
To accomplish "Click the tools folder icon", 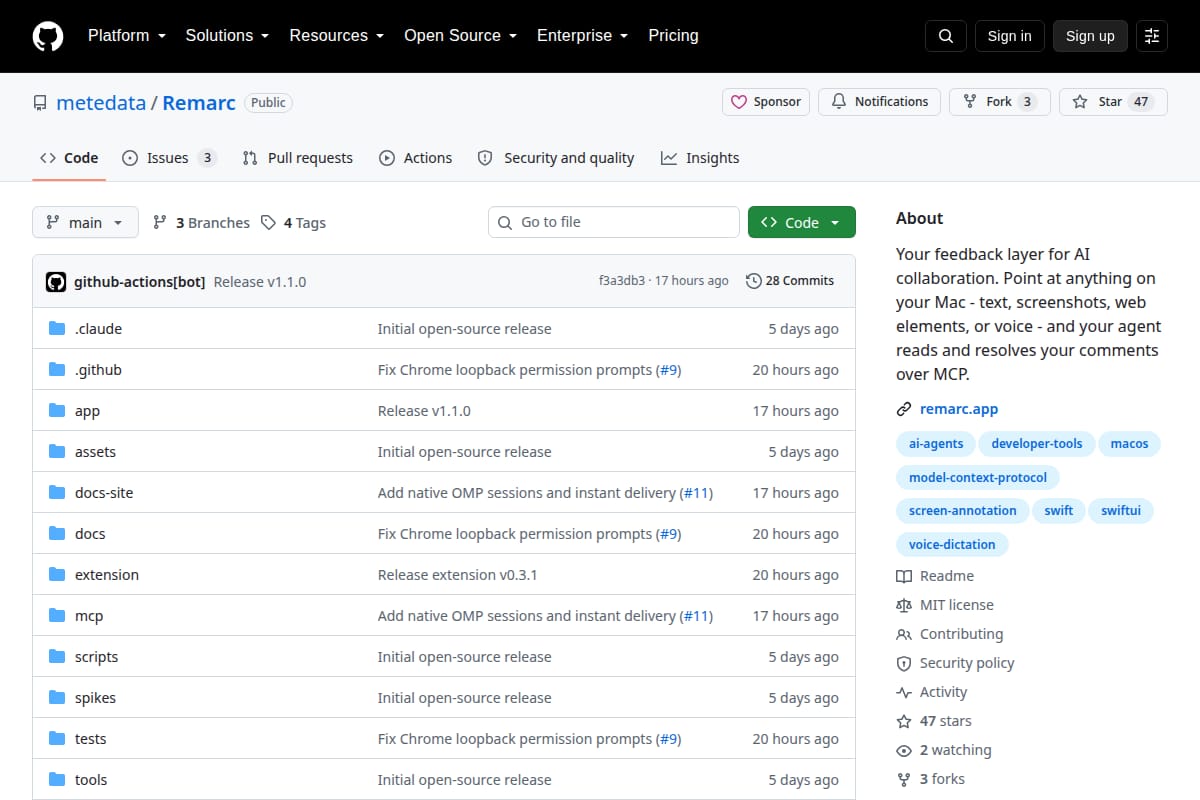I will [x=57, y=780].
